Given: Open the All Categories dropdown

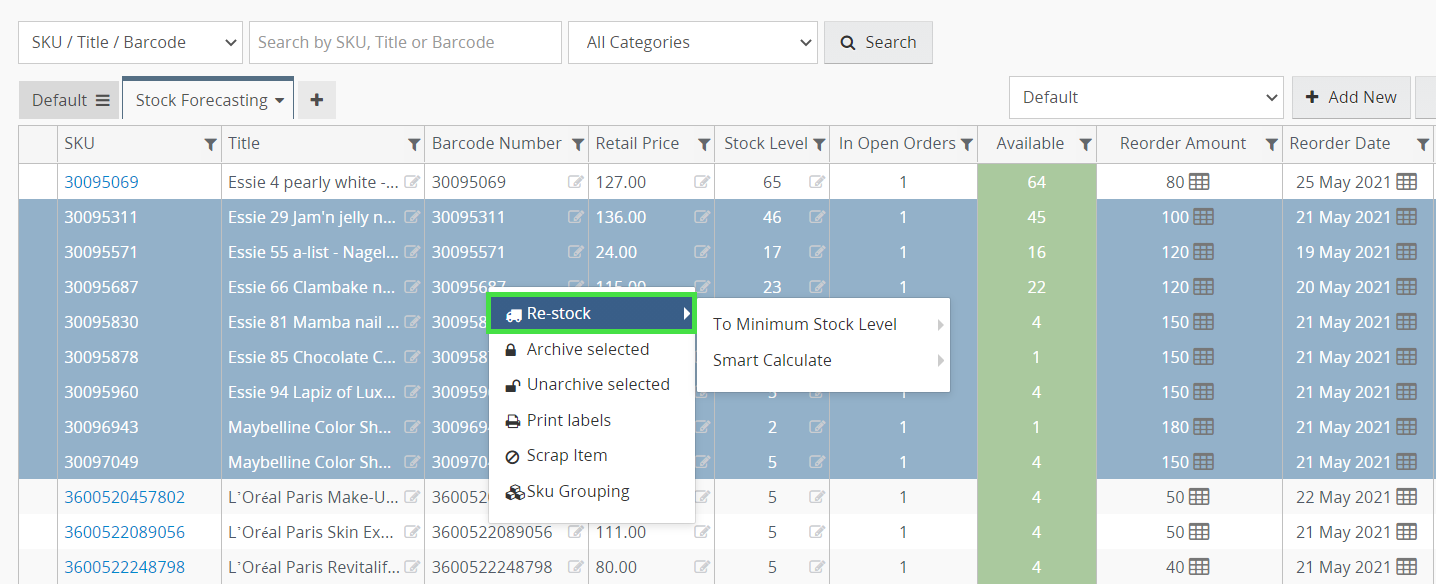Looking at the screenshot, I should click(693, 42).
